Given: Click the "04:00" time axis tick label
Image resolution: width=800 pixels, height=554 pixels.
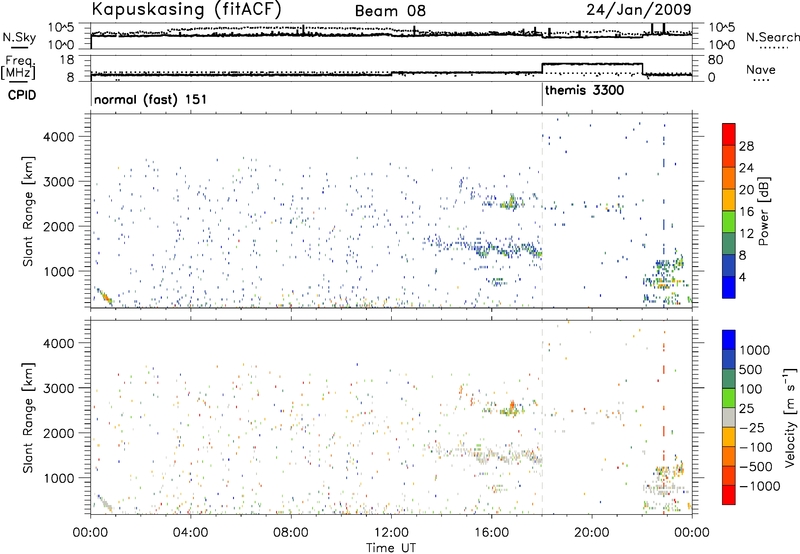Looking at the screenshot, I should tap(190, 533).
